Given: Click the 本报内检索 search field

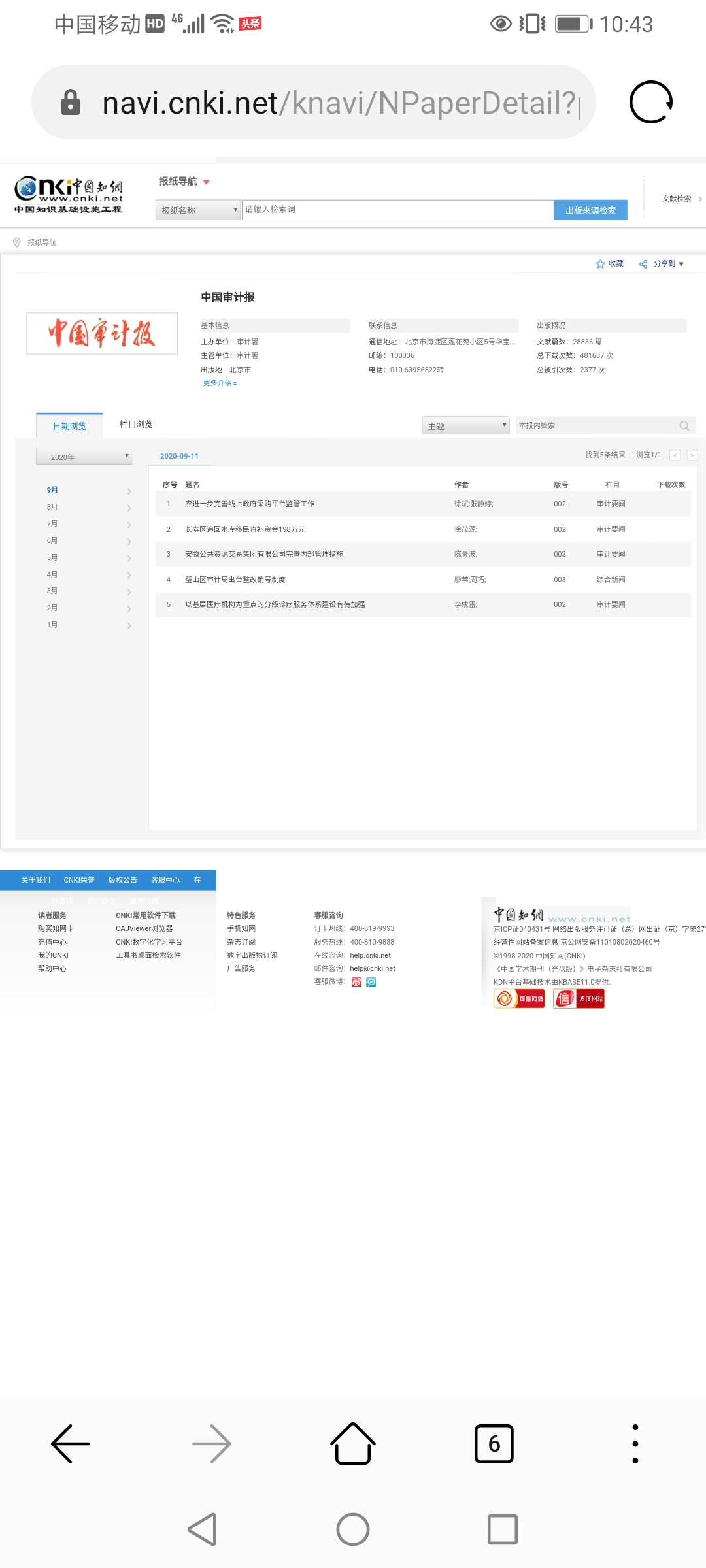Looking at the screenshot, I should 605,425.
